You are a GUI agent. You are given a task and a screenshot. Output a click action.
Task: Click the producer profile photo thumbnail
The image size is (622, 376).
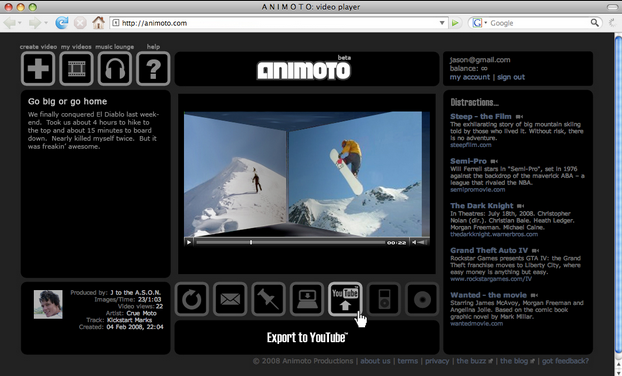[48, 304]
